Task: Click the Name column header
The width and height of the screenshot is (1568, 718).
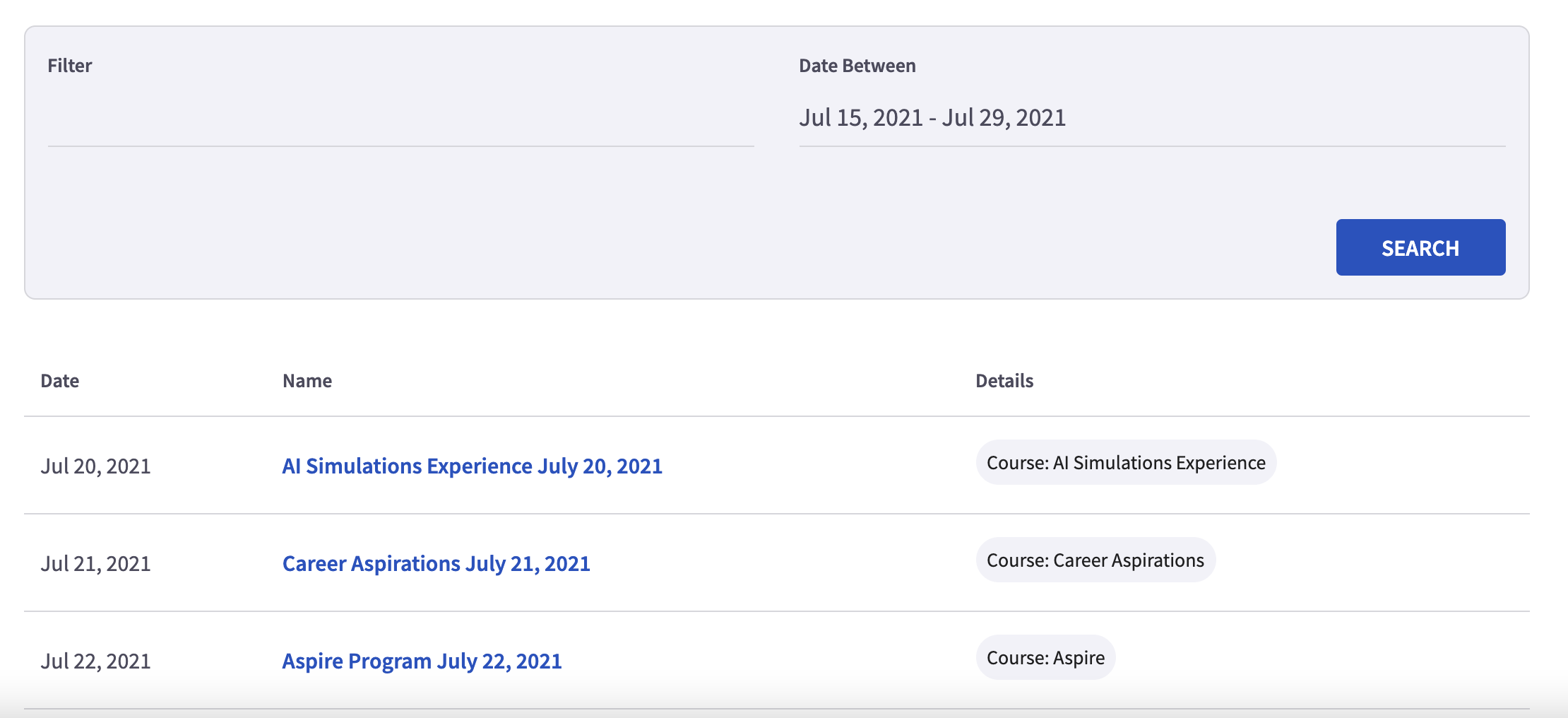Action: pyautogui.click(x=307, y=381)
